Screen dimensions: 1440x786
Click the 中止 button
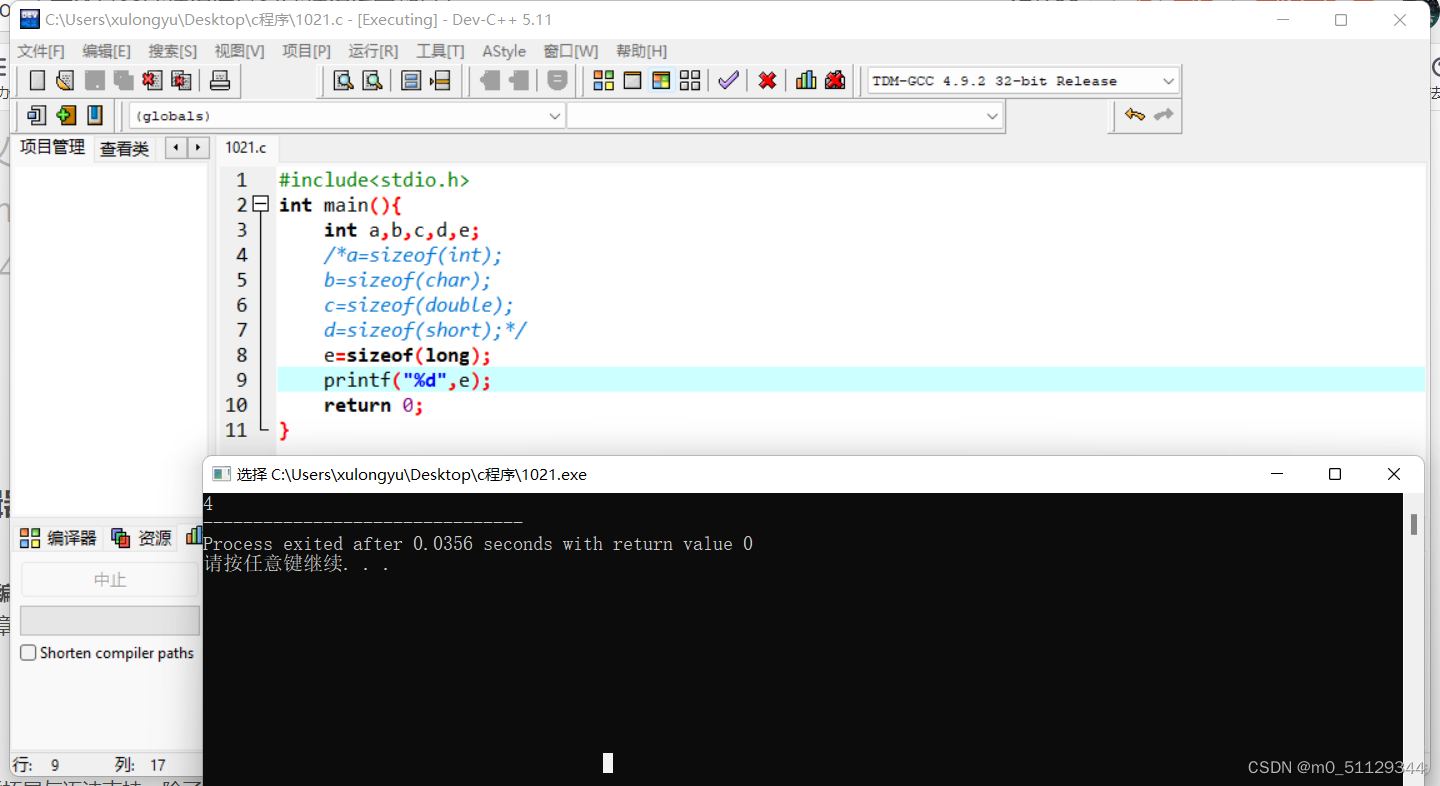pos(110,580)
